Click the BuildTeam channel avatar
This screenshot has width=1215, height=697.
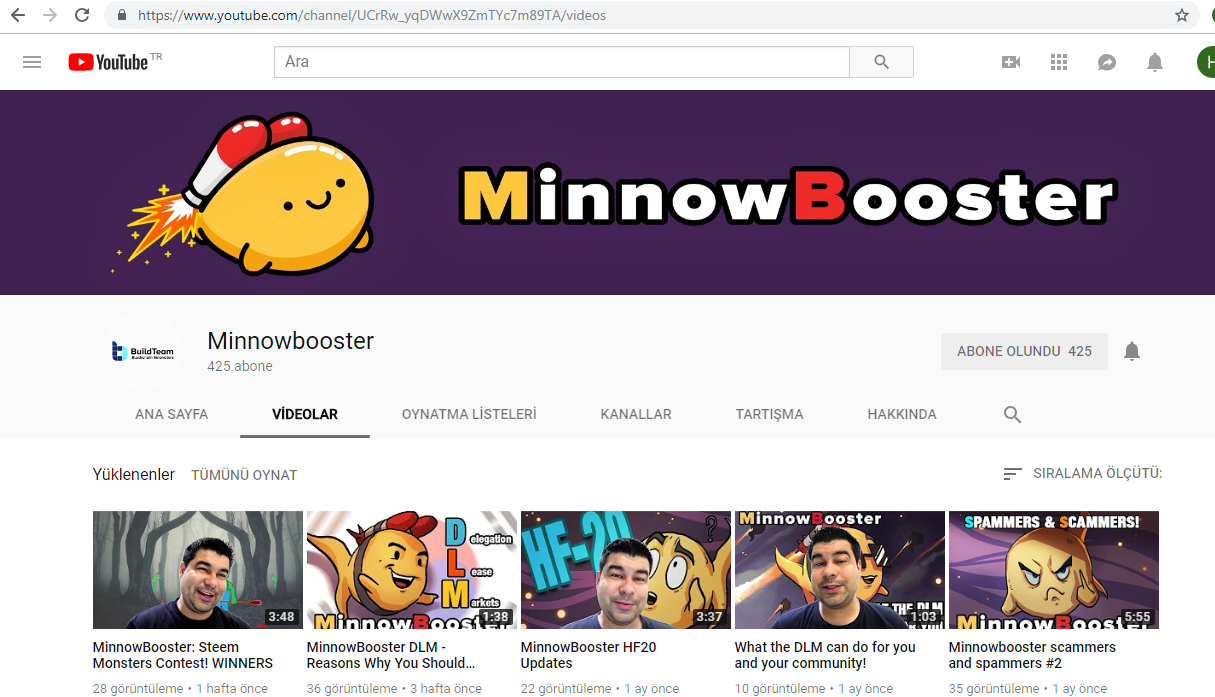pyautogui.click(x=143, y=351)
